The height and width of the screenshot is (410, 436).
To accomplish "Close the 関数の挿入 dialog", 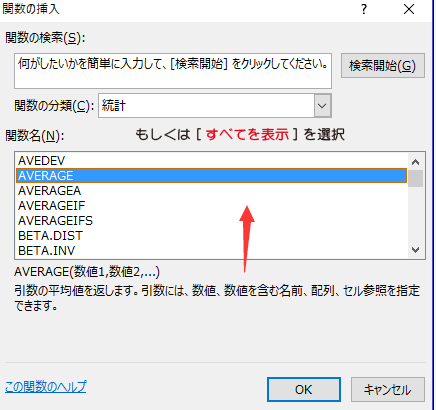I will (409, 9).
